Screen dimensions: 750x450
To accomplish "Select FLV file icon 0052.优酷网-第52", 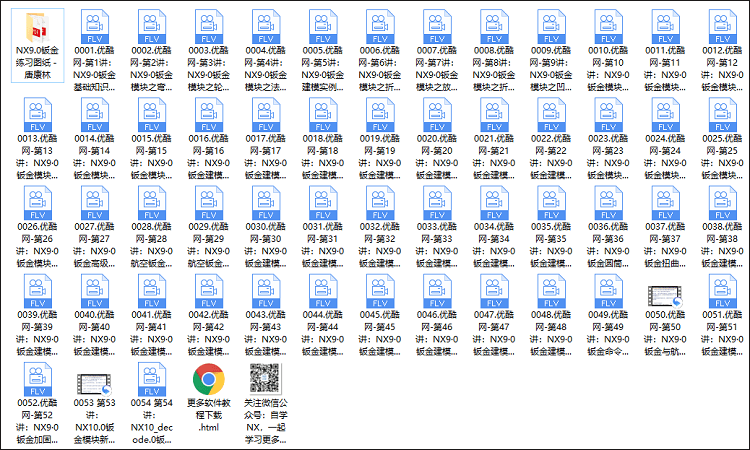I will (37, 379).
